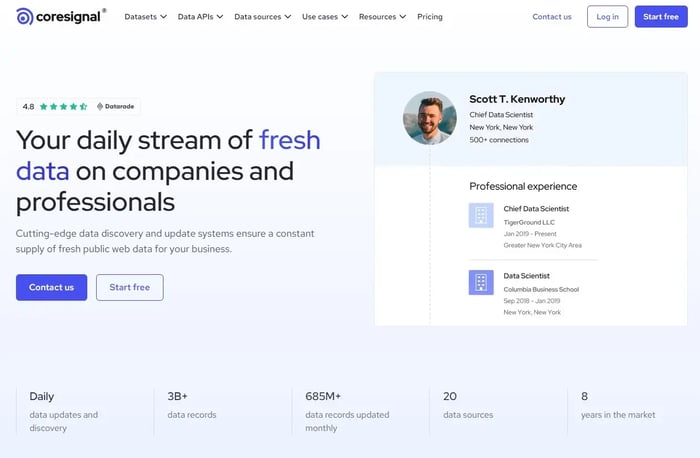Expand the Resources dropdown
Screen dimensions: 700x458
click(382, 17)
